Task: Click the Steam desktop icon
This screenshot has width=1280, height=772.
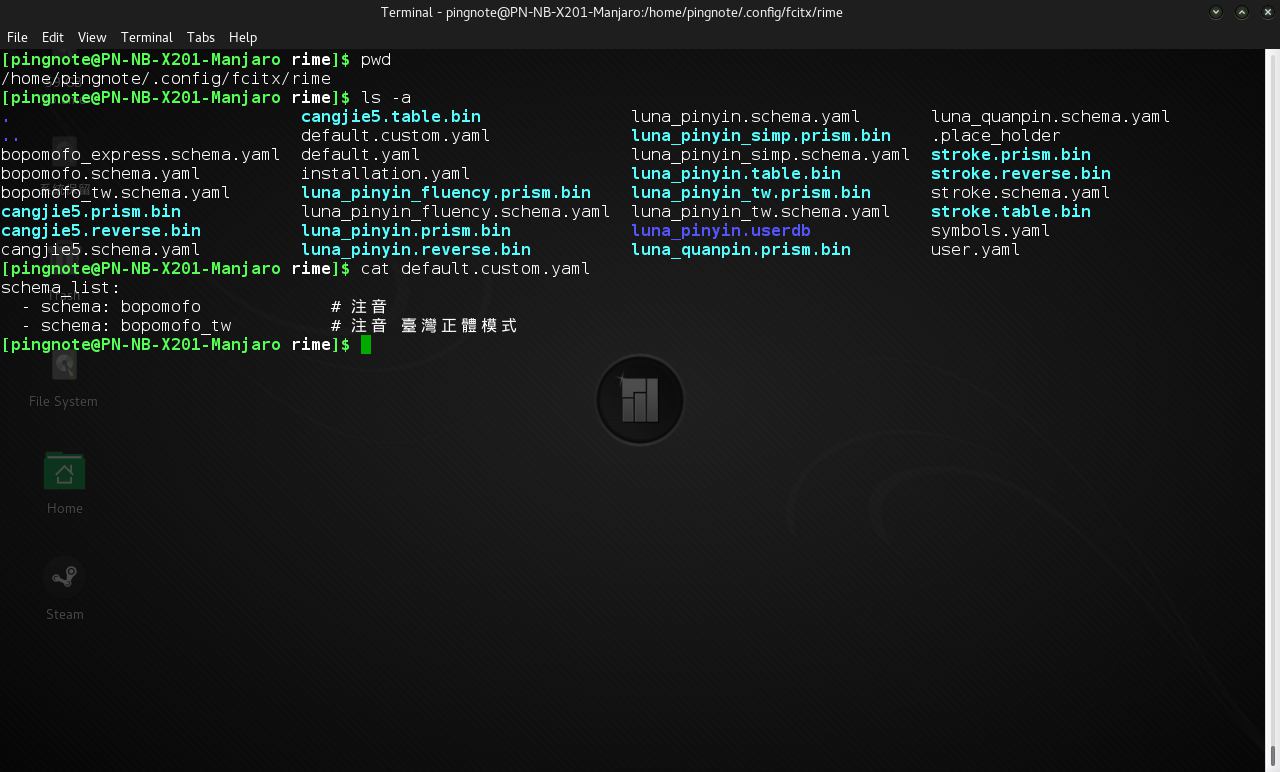Action: (x=64, y=577)
